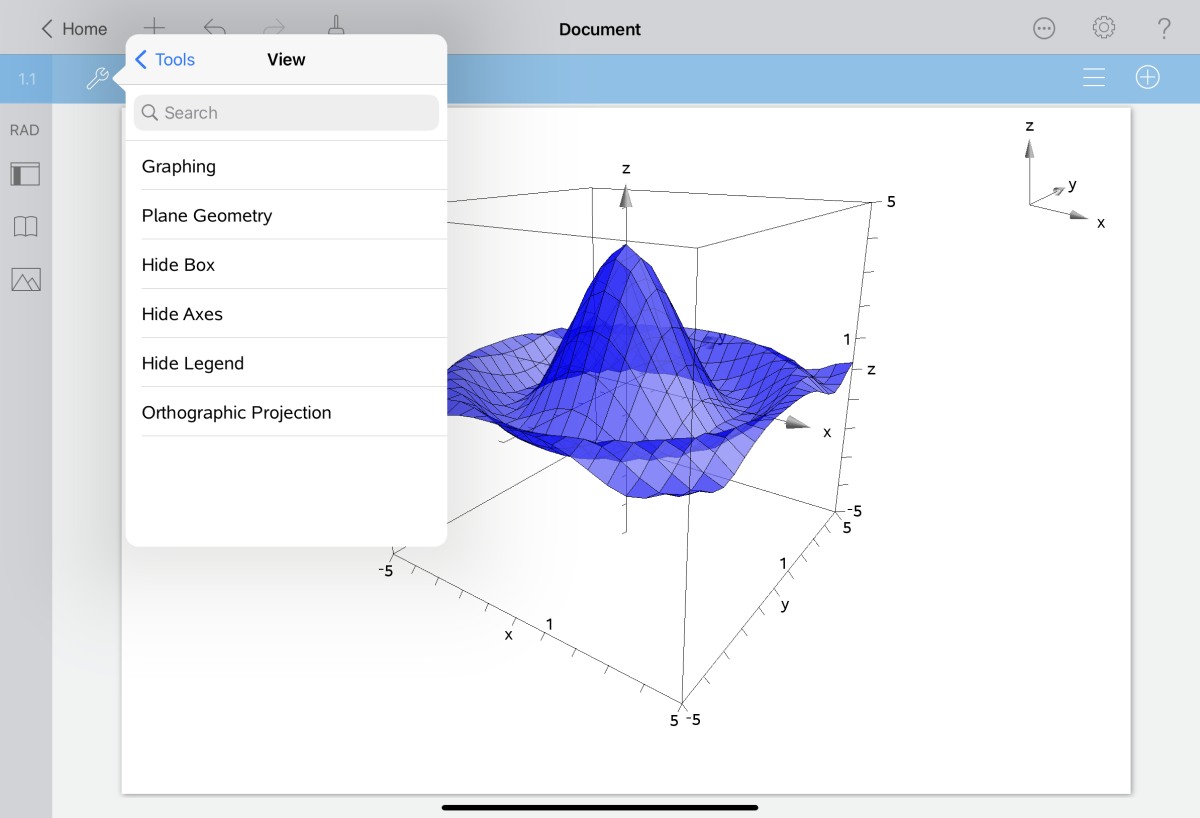The image size is (1200, 818).
Task: Return Home using back chevron
Action: [x=73, y=29]
